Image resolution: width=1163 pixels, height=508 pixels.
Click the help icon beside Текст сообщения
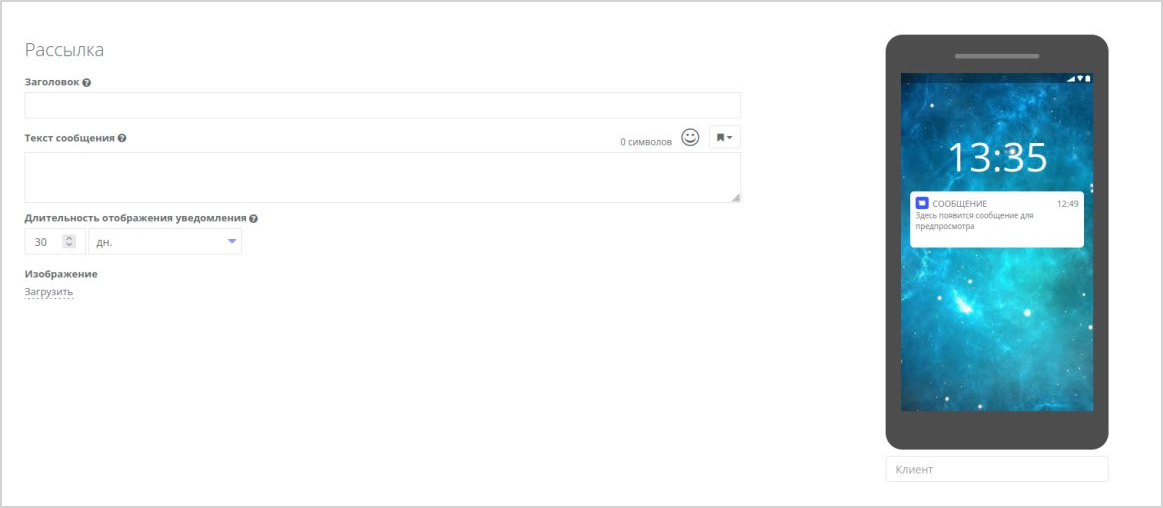coord(122,138)
